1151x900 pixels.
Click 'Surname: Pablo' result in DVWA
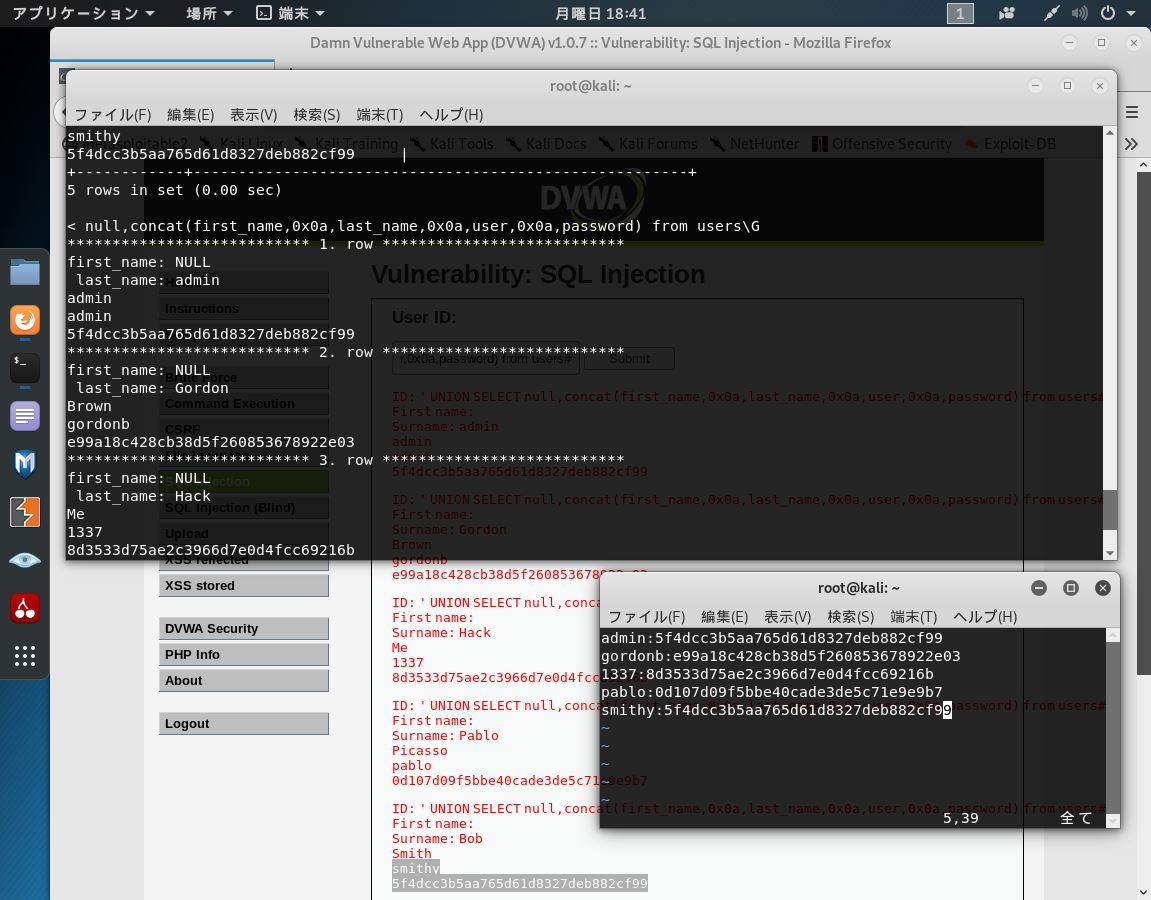[445, 736]
